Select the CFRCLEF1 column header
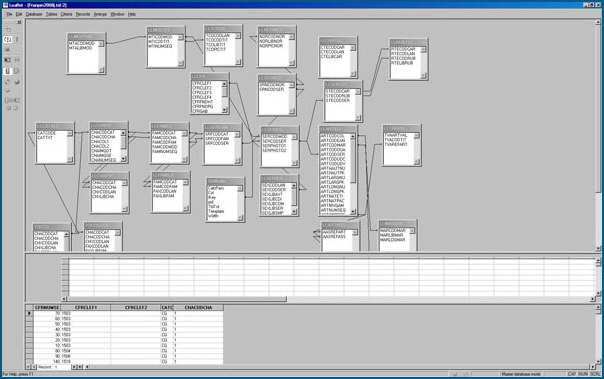 [x=86, y=307]
